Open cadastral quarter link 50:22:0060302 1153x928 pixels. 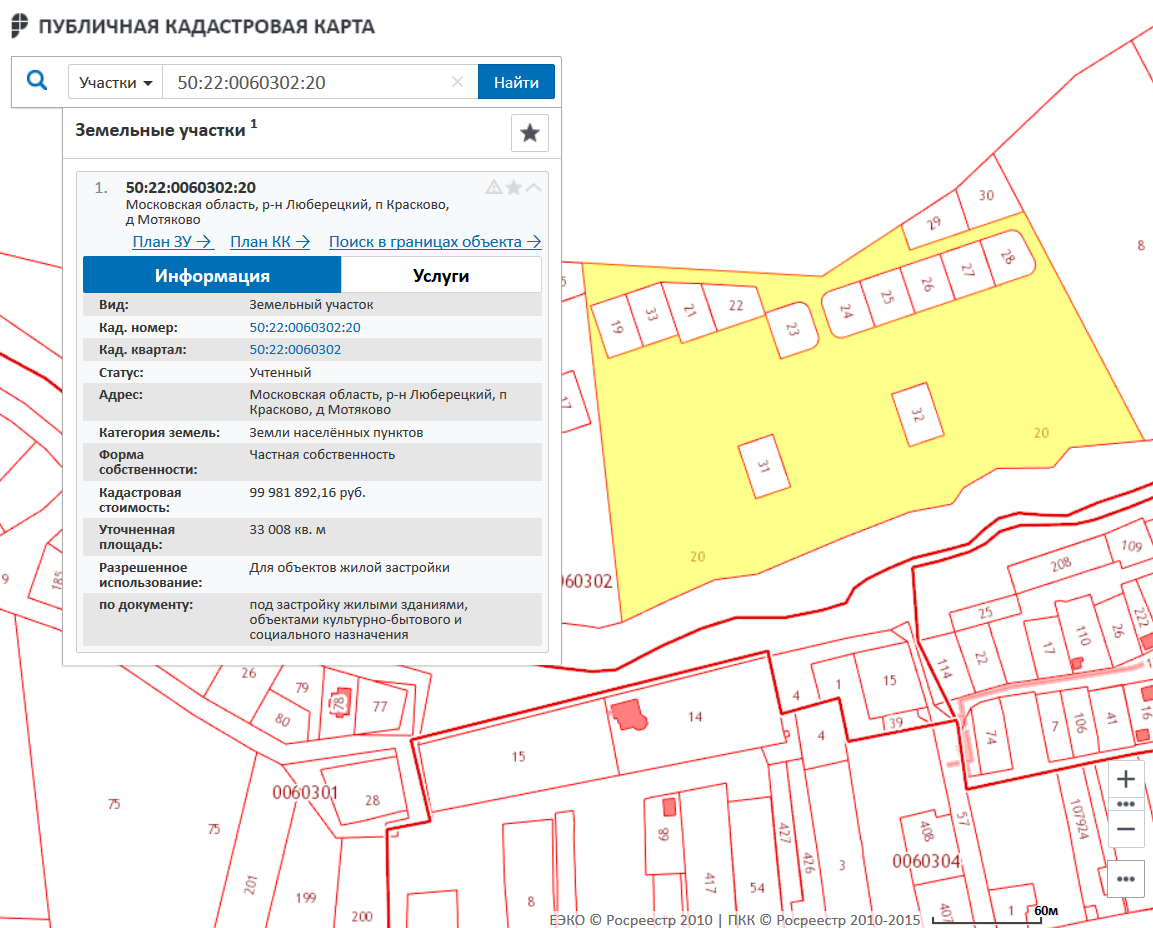tap(295, 350)
